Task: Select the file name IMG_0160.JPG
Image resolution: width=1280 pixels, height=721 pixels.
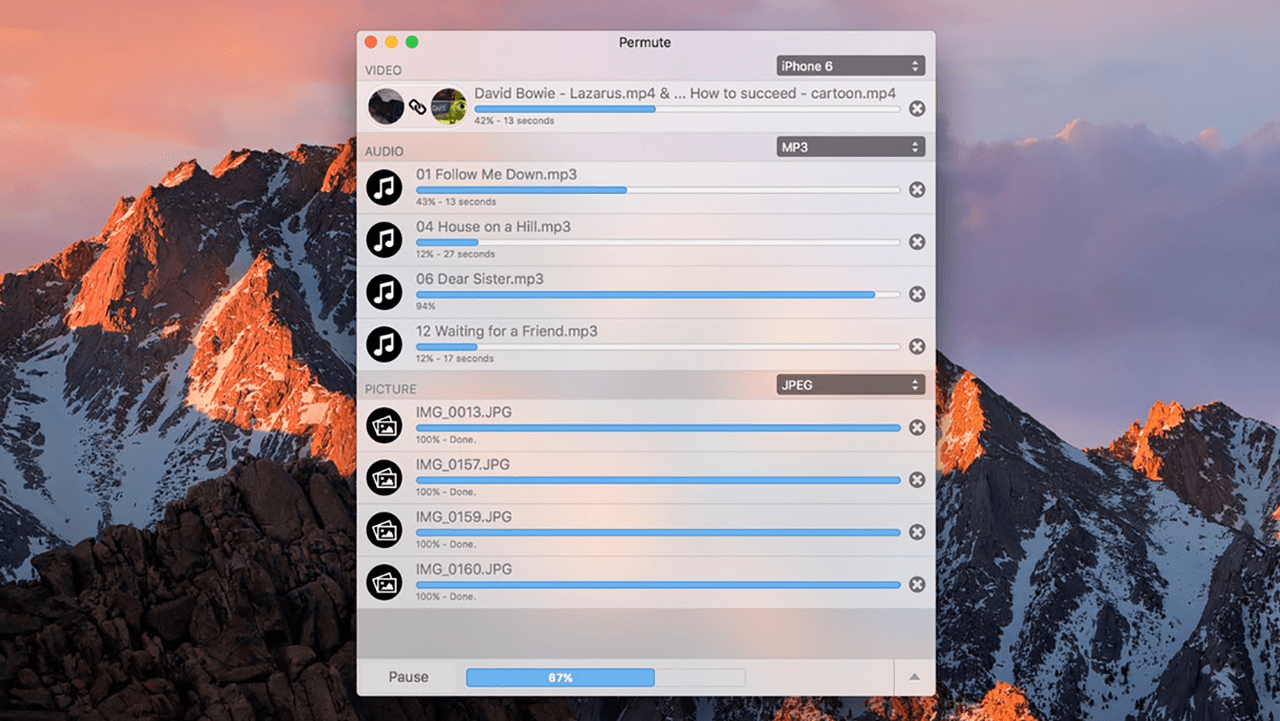Action: point(464,569)
